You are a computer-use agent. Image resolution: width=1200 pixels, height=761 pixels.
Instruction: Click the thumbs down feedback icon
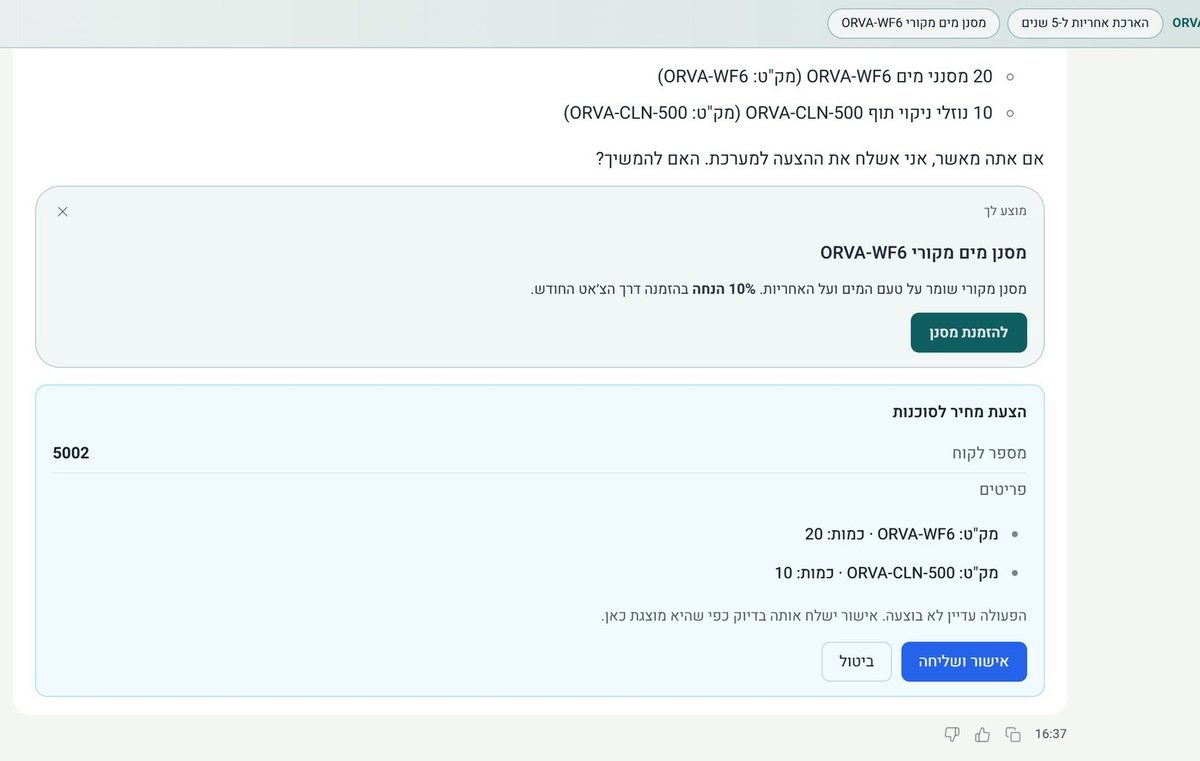click(952, 734)
